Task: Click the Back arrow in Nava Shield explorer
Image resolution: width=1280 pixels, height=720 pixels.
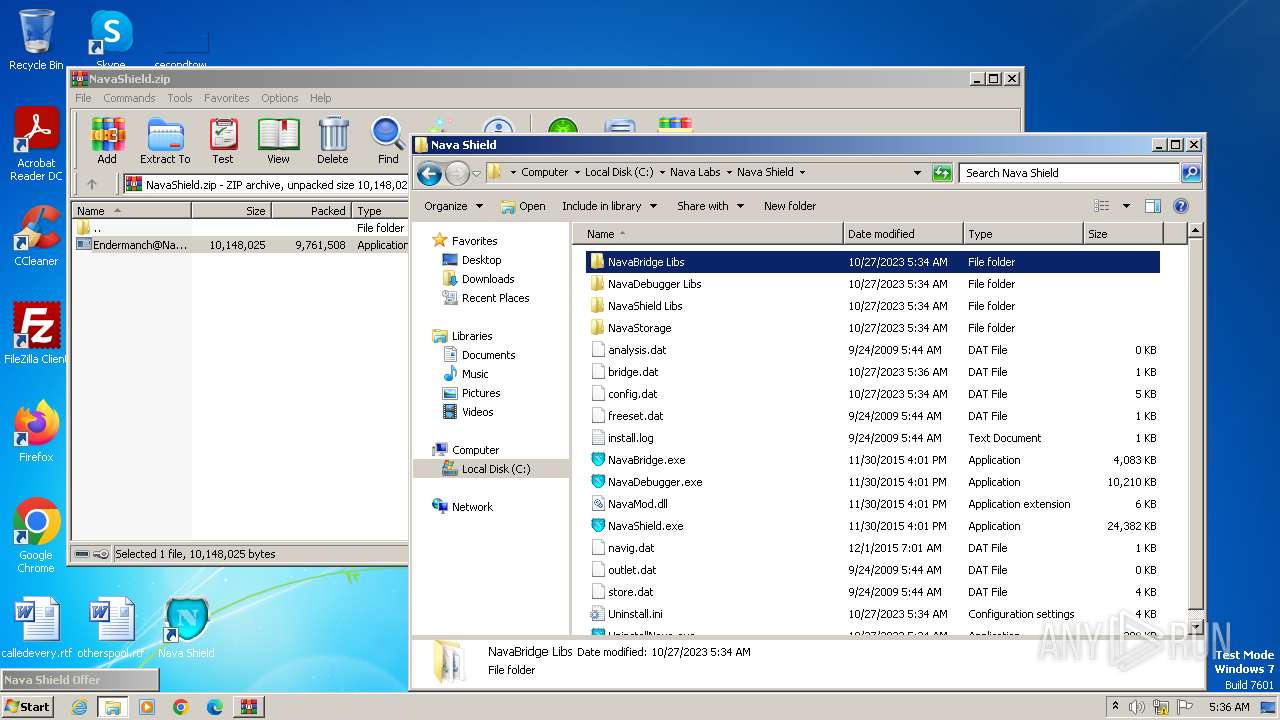Action: [x=430, y=173]
